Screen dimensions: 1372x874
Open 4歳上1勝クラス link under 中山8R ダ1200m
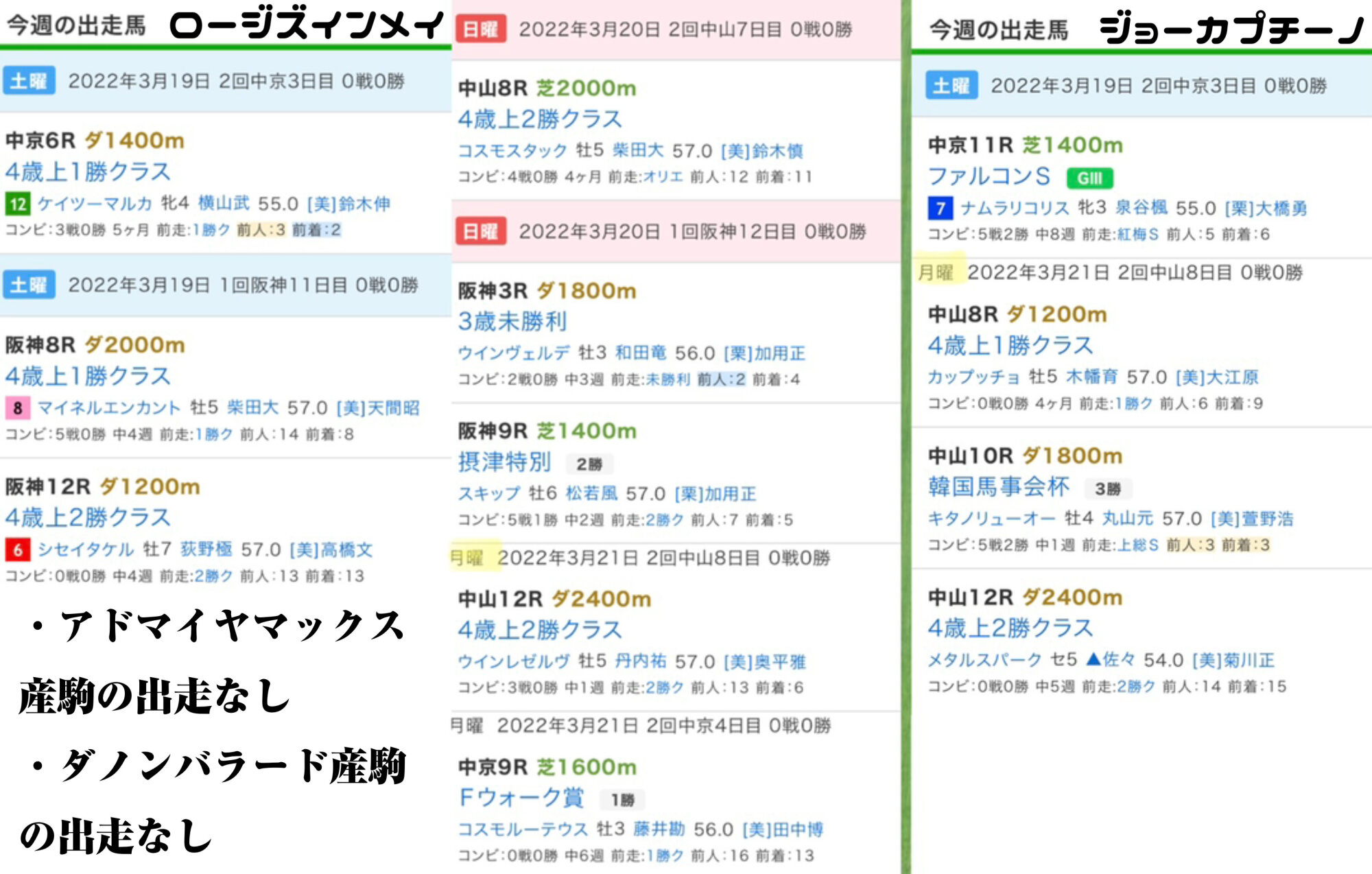[1010, 345]
